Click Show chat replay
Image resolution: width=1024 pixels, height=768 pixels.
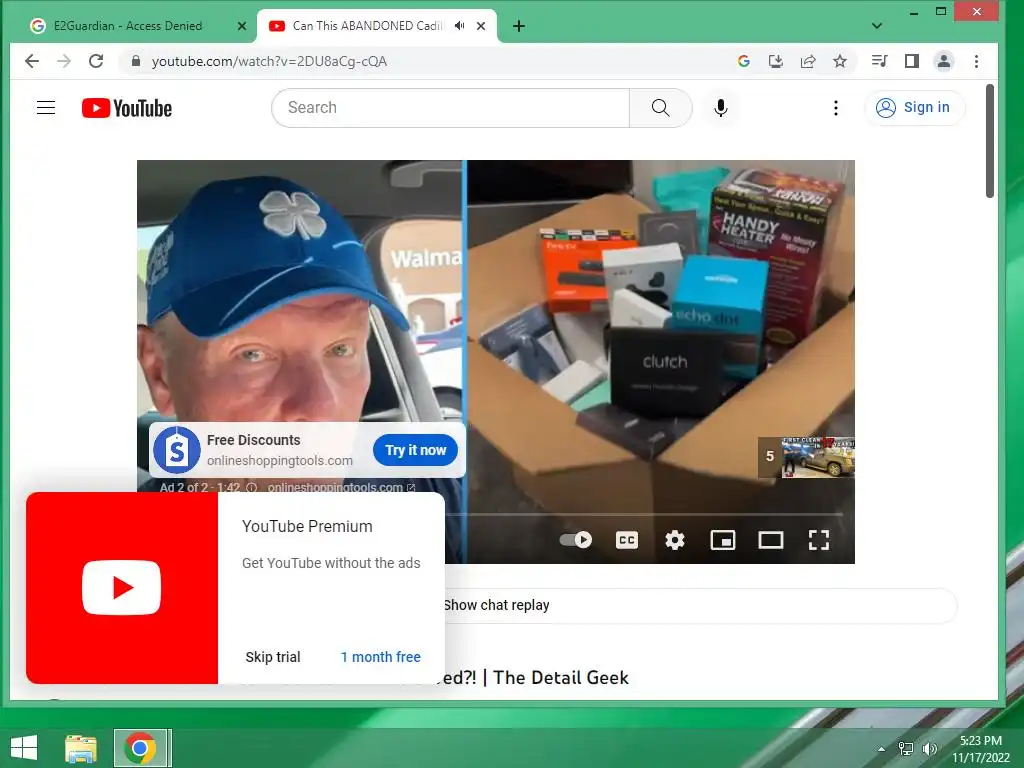pyautogui.click(x=496, y=605)
